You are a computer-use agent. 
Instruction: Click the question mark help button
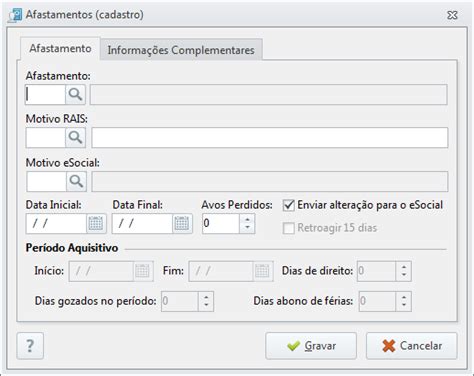coord(30,346)
